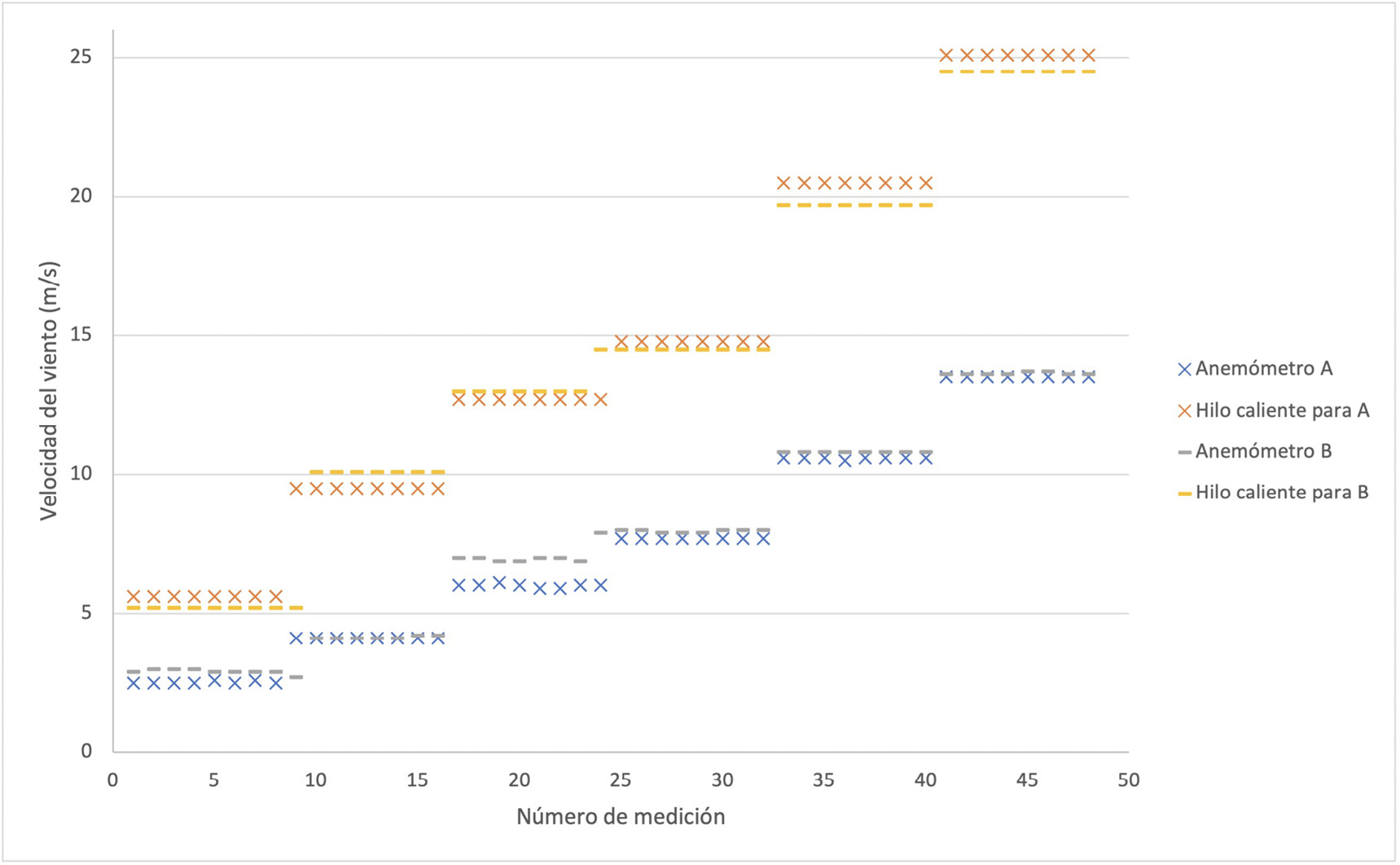Select the 'Hilo caliente para B' legend label

pos(1281,493)
